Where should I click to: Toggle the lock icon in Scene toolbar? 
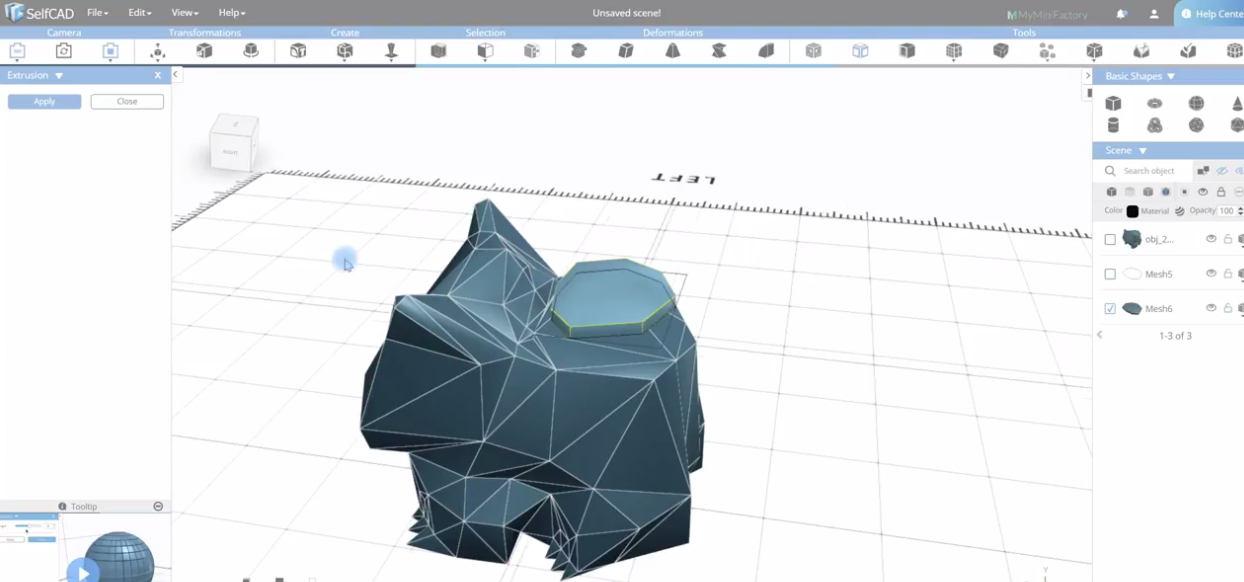click(1221, 192)
